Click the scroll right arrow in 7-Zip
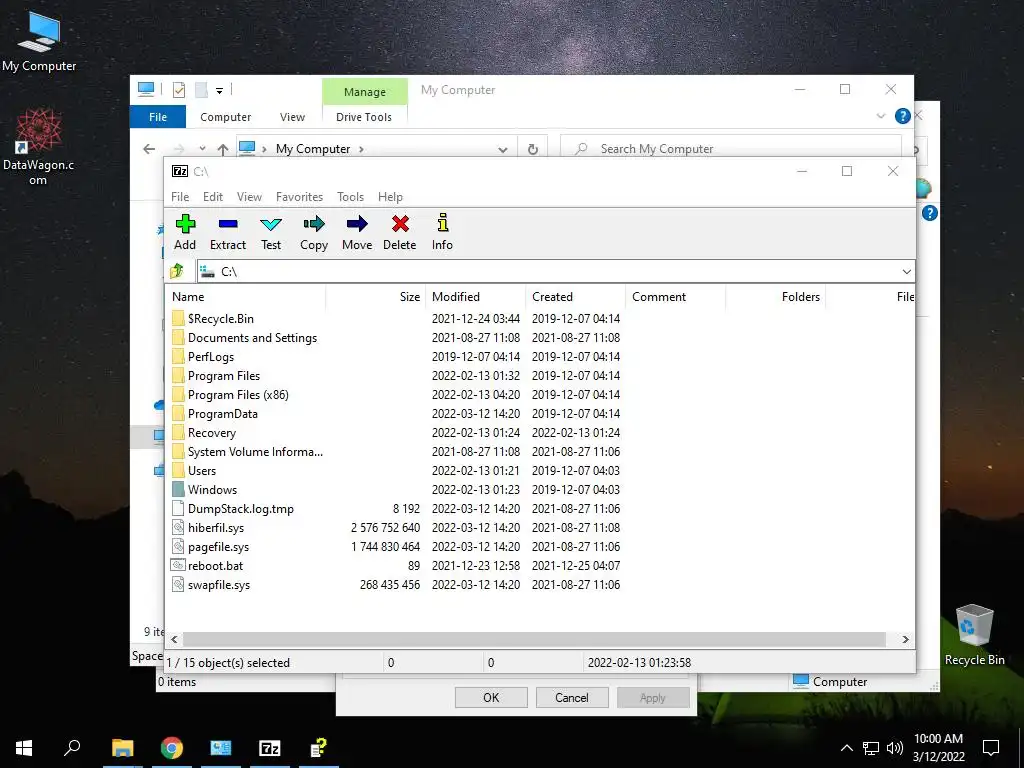The image size is (1024, 768). [x=905, y=639]
